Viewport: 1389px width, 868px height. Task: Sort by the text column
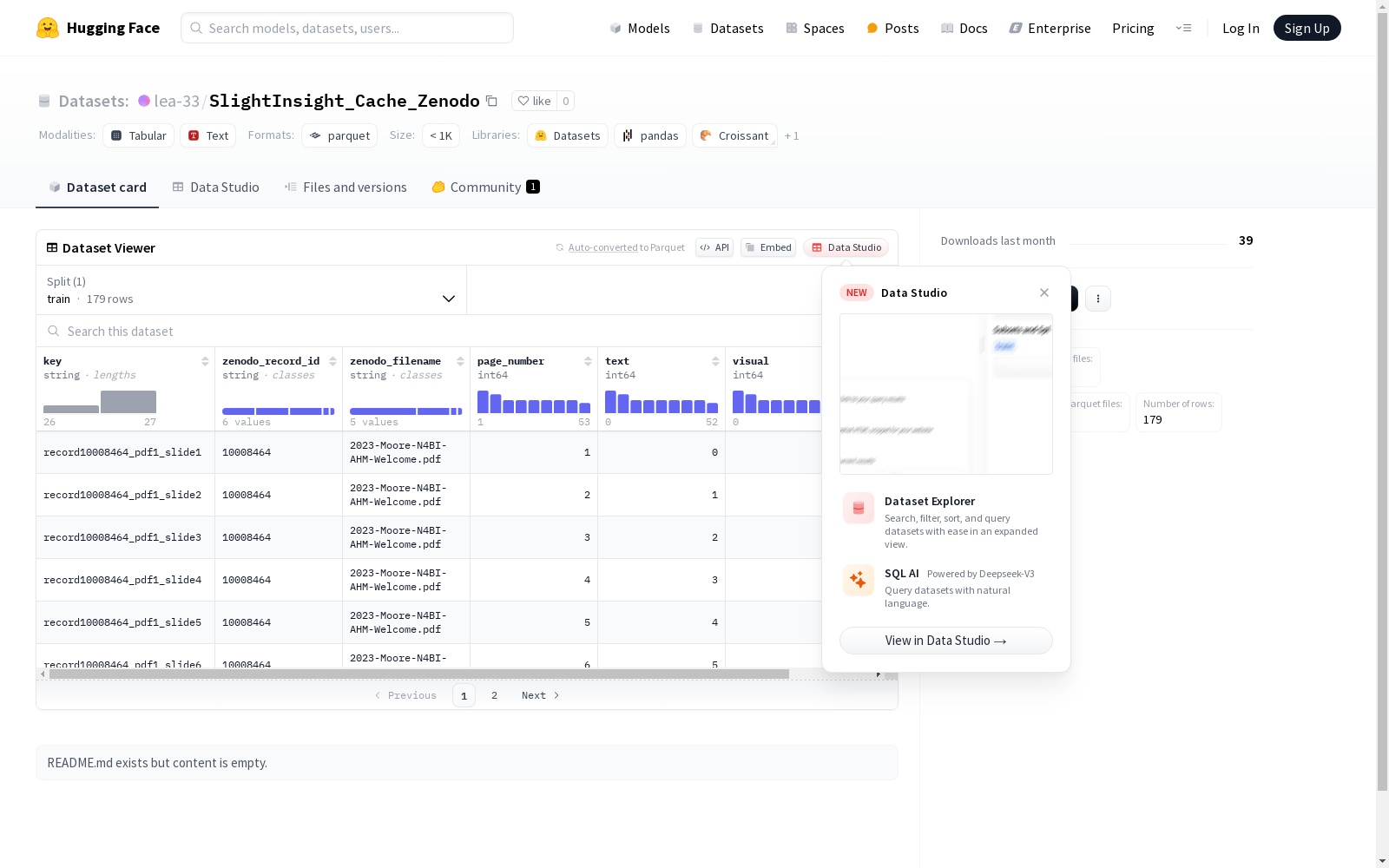[715, 361]
